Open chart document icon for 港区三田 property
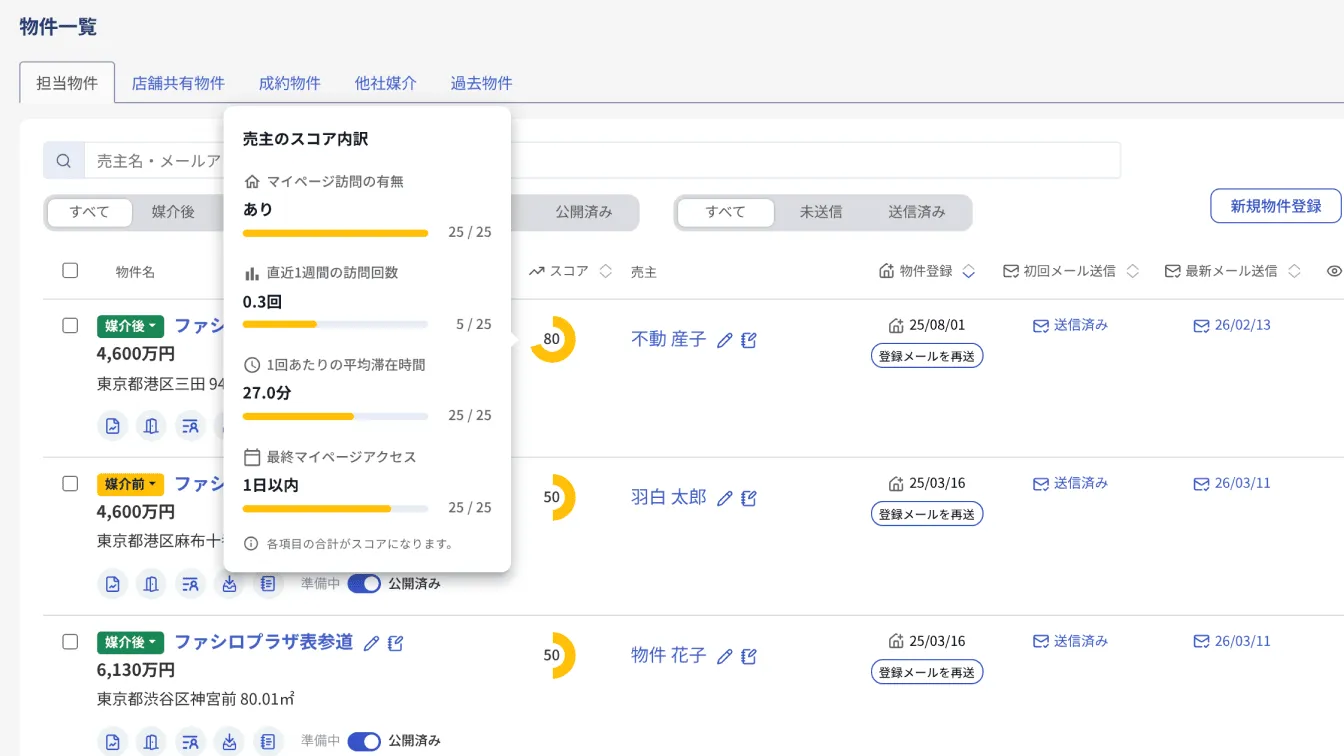The width and height of the screenshot is (1344, 756). [x=113, y=426]
